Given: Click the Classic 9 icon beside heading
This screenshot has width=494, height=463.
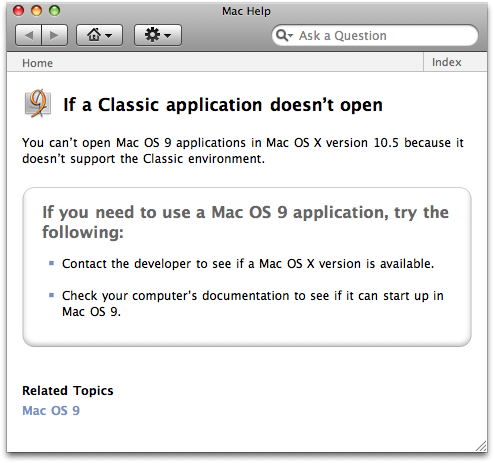Looking at the screenshot, I should pyautogui.click(x=38, y=104).
